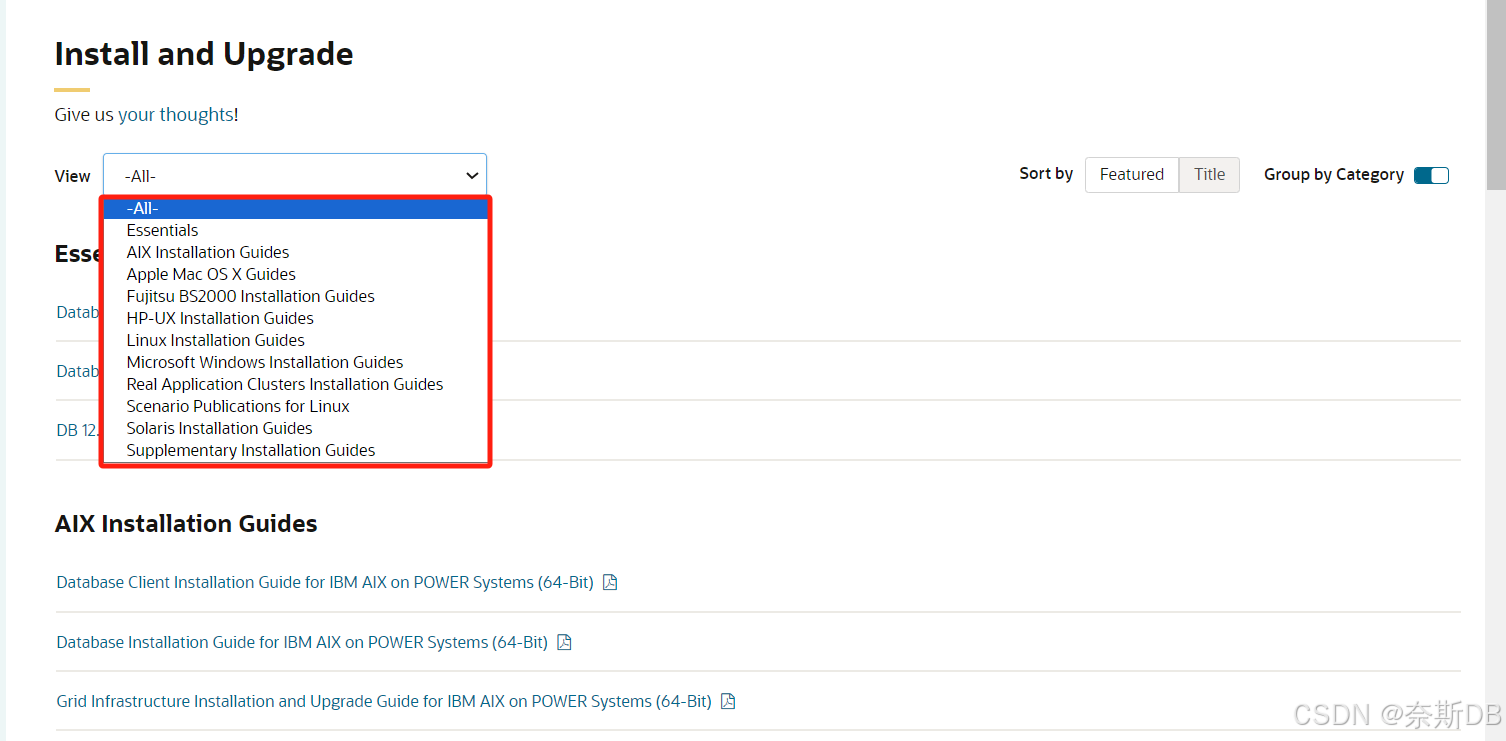Open Database Client Installation Guide for IBM AIX
This screenshot has width=1506, height=741.
325,582
